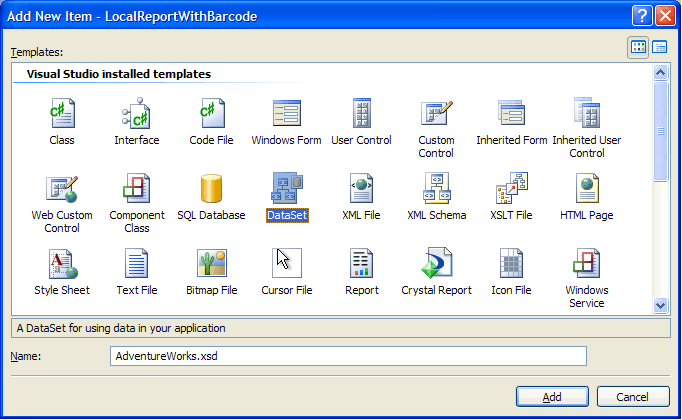Pick the XSLT File template icon

[x=512, y=188]
